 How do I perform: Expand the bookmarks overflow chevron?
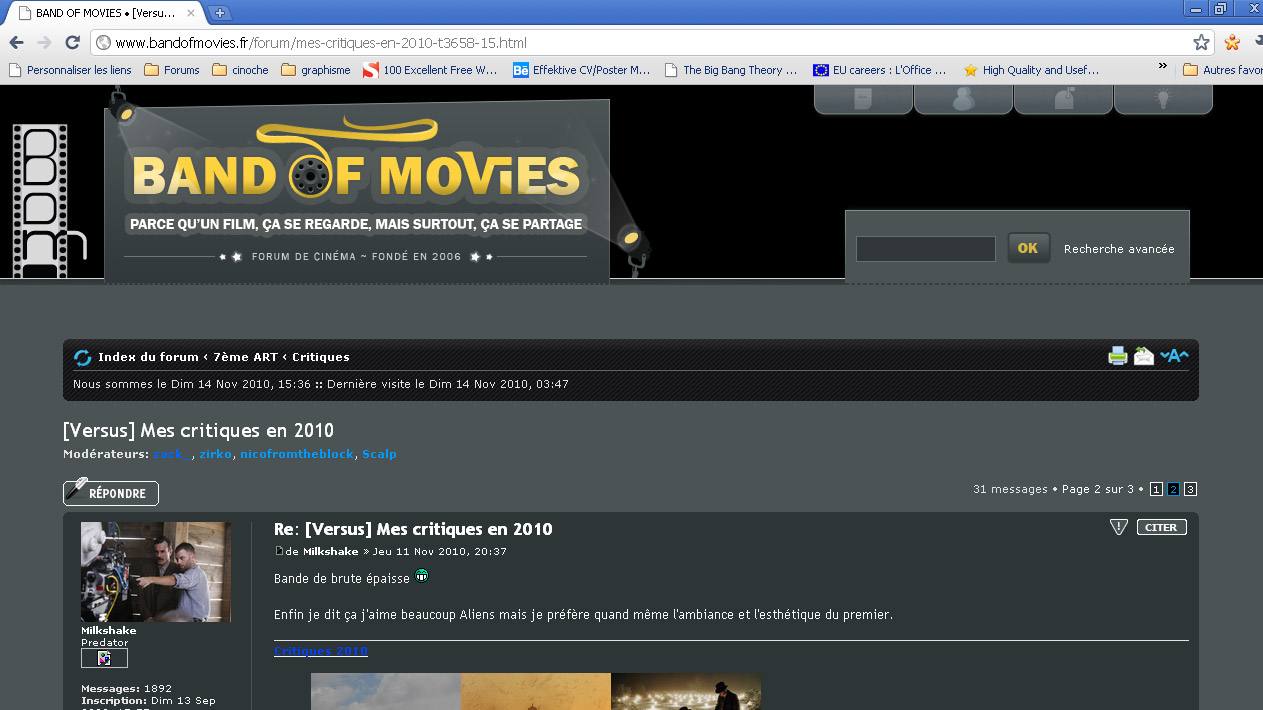click(x=1162, y=67)
